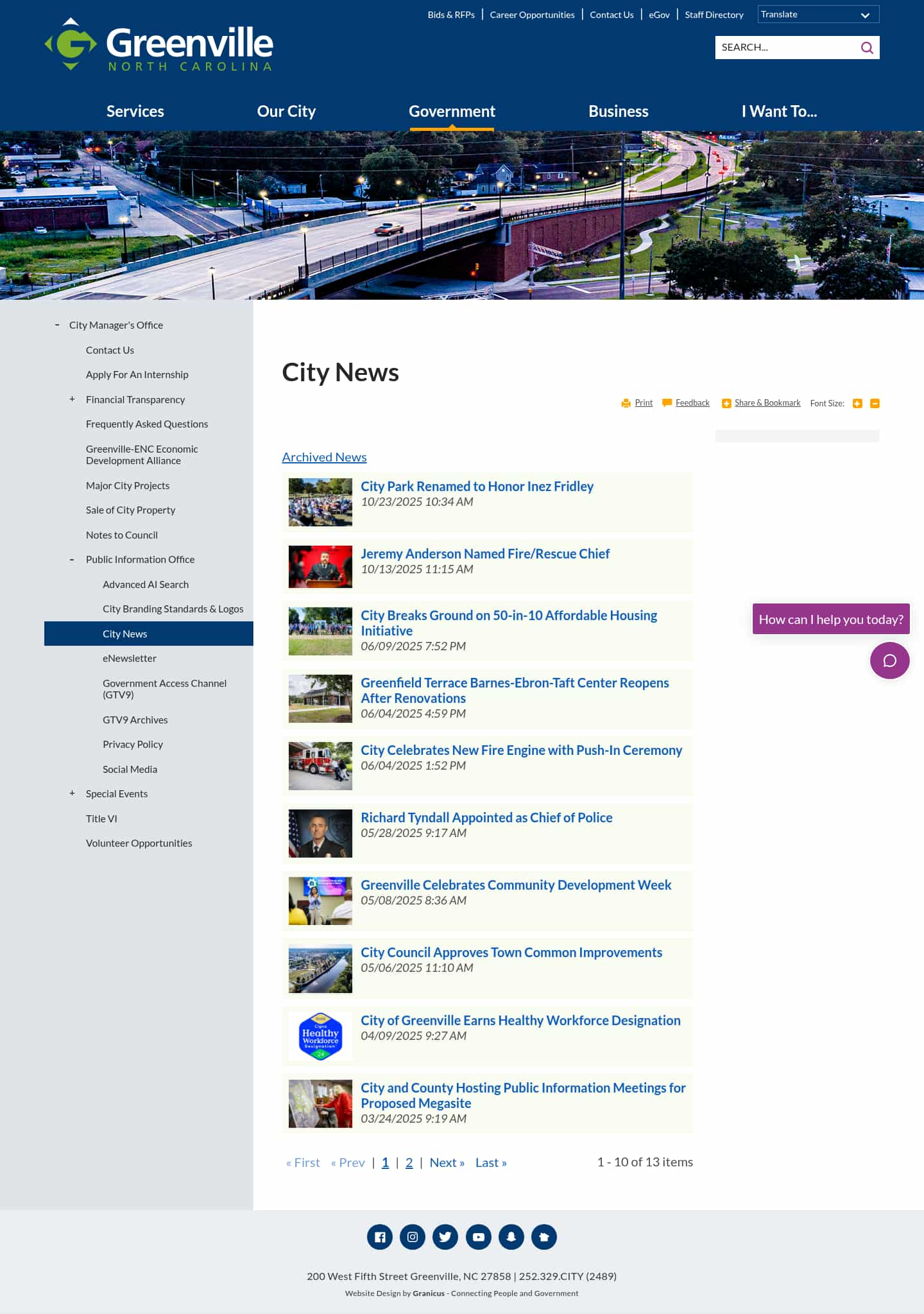Click the search magnifier icon
The image size is (924, 1314).
[867, 48]
